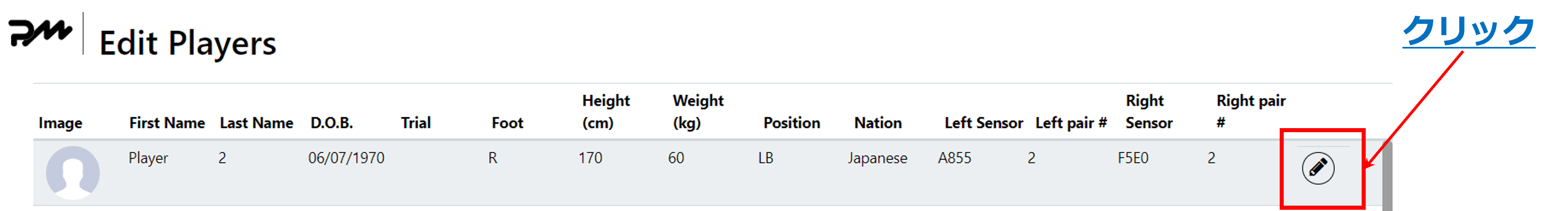Click the Right Sensor column header

point(1148,112)
